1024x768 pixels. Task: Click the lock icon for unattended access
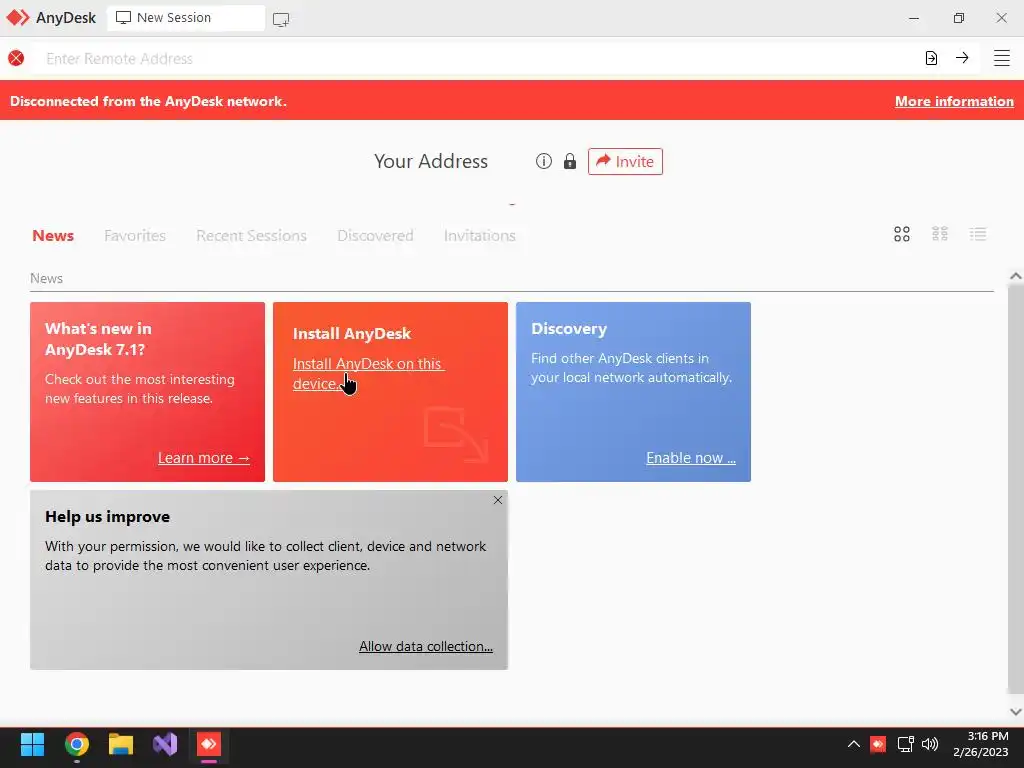click(x=569, y=161)
